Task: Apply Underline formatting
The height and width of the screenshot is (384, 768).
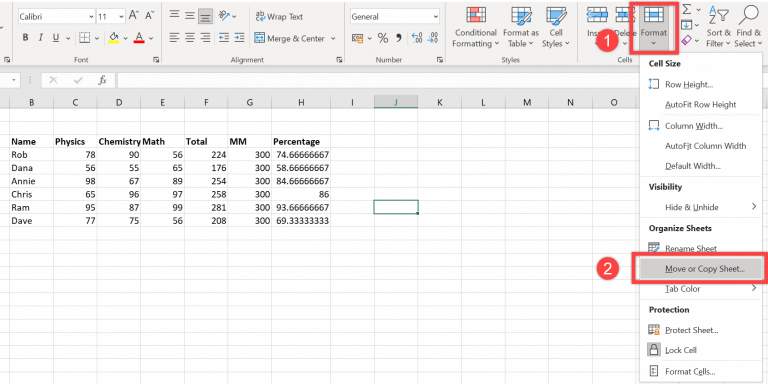Action: pyautogui.click(x=55, y=38)
